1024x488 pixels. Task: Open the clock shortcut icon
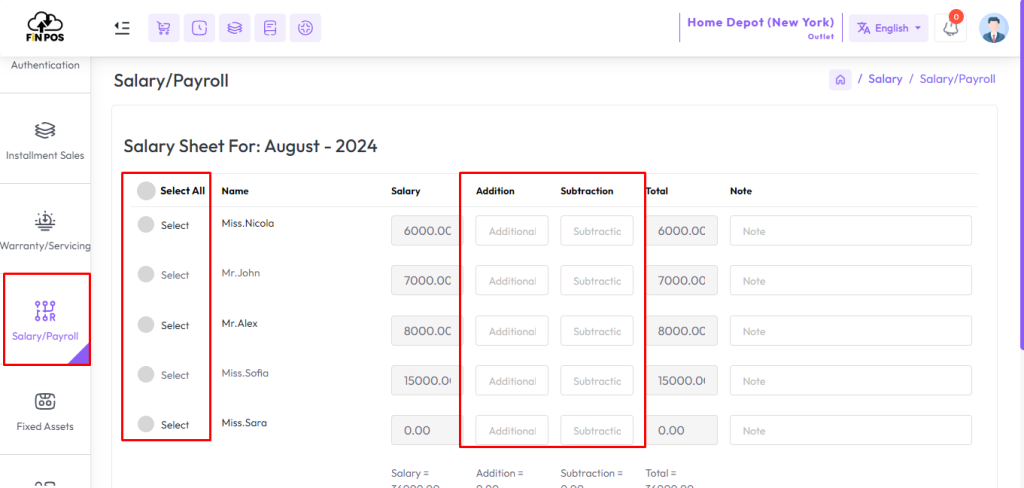click(x=199, y=27)
